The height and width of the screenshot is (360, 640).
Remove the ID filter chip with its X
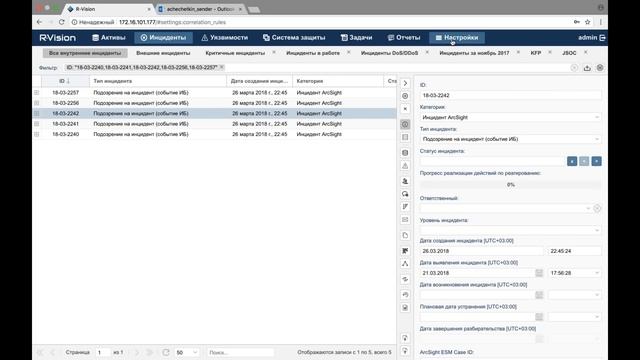coord(222,67)
